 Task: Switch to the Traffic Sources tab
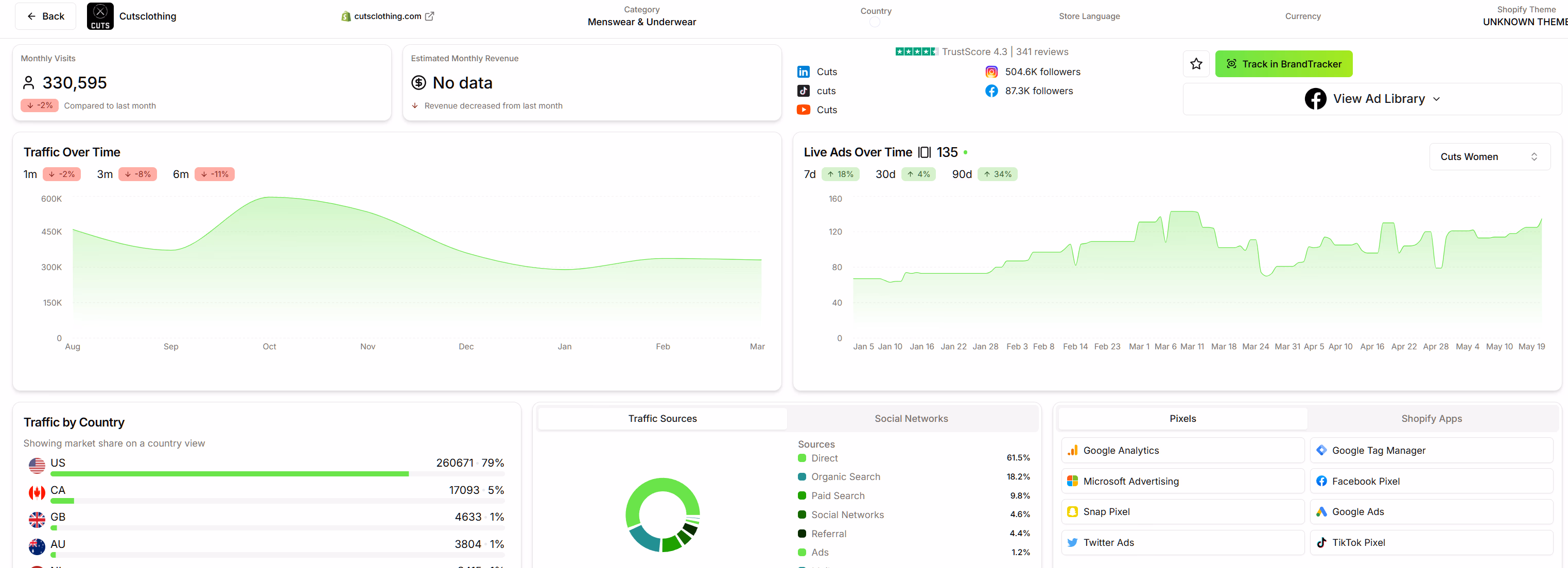pyautogui.click(x=663, y=418)
